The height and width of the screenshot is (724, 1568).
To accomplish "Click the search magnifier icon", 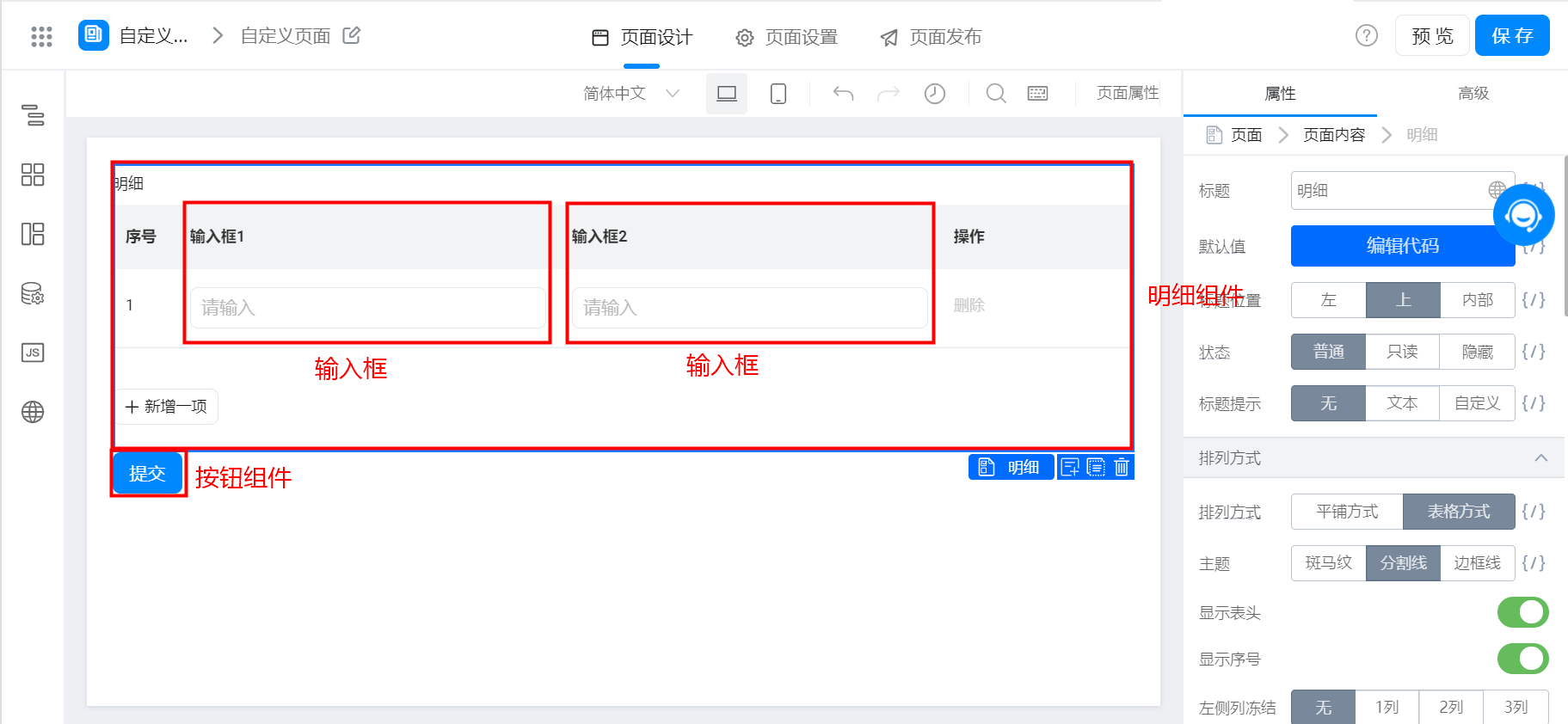I will (x=995, y=93).
